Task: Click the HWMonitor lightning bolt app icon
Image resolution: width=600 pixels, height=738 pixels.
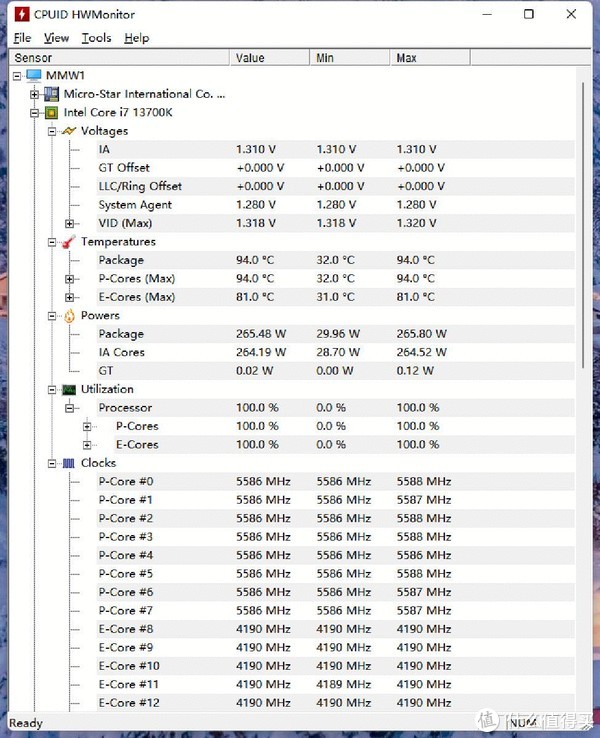Action: [22, 14]
